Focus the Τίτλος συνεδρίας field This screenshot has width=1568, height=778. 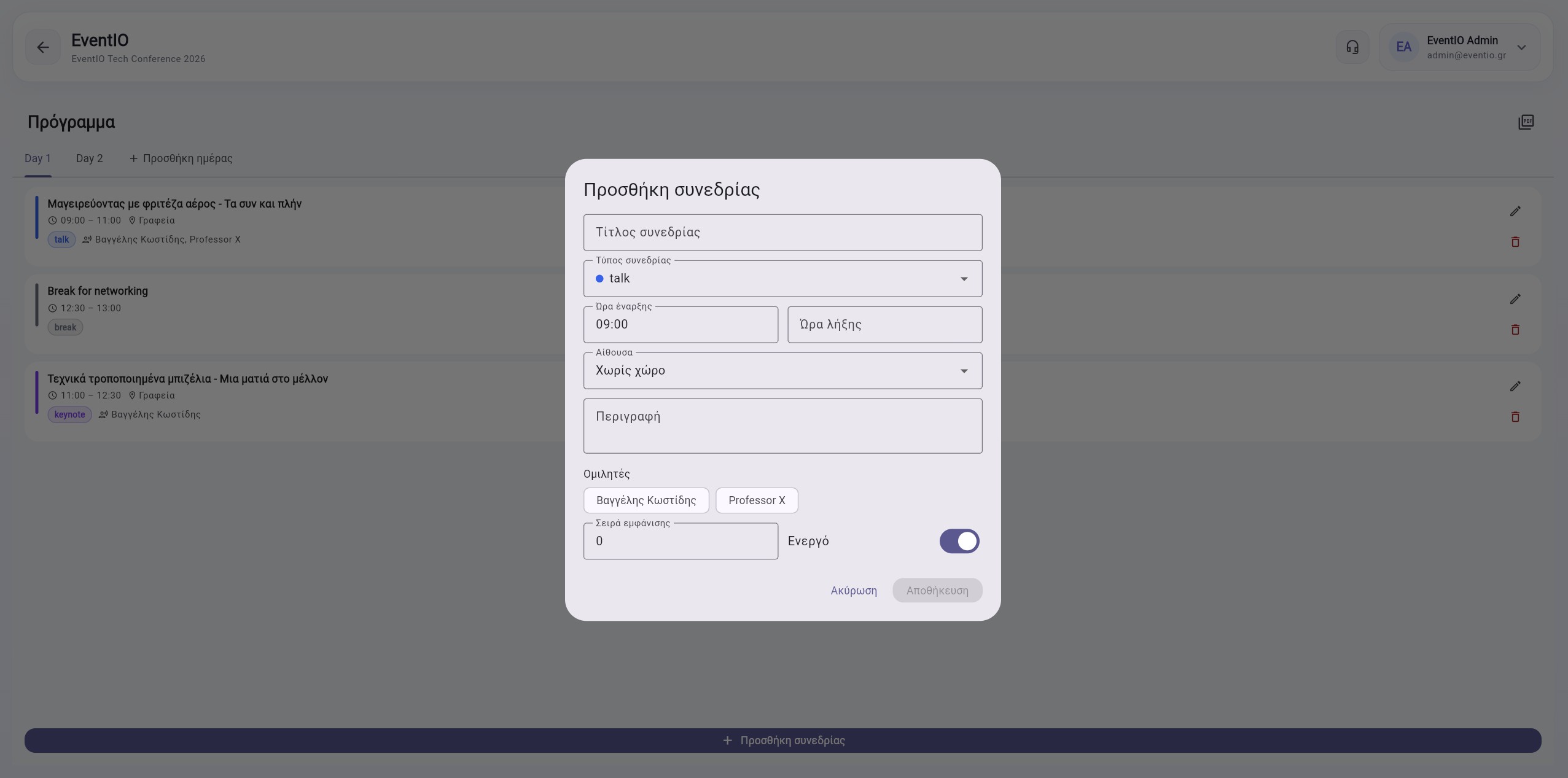coord(782,233)
